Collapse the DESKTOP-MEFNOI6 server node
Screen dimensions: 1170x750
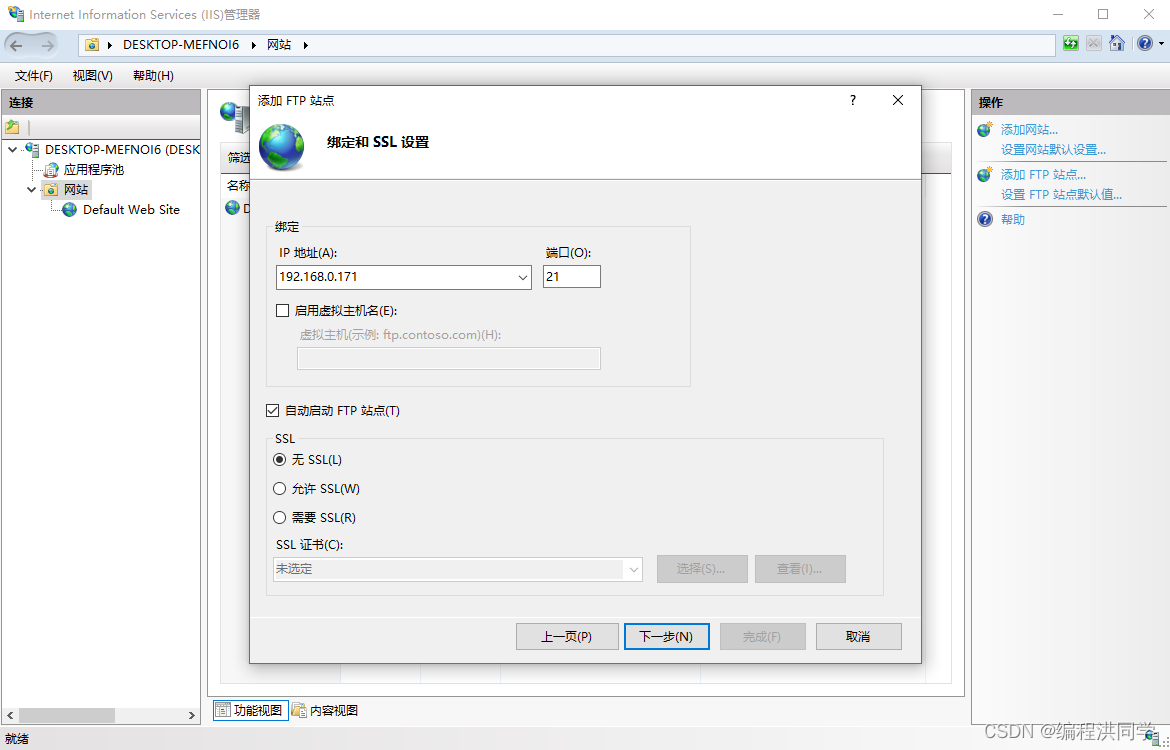tap(12, 150)
